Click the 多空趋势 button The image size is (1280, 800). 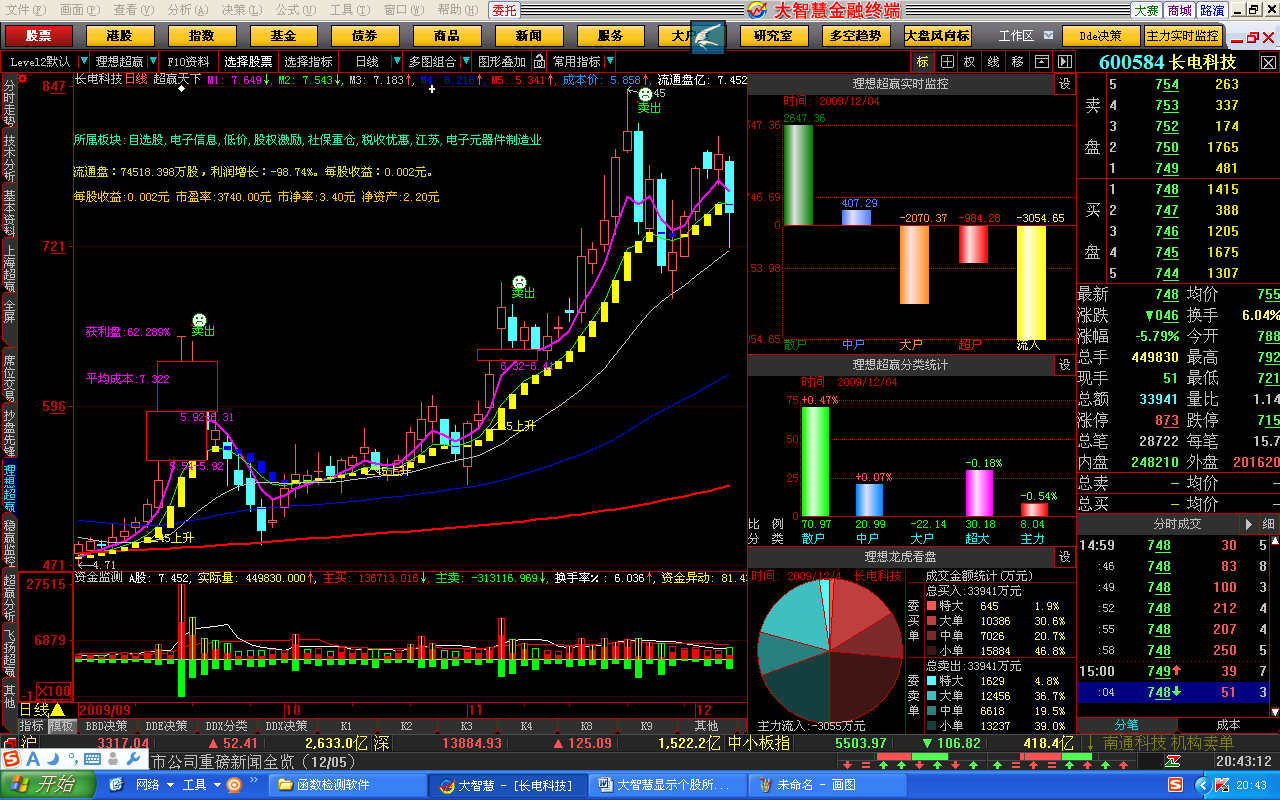coord(856,36)
